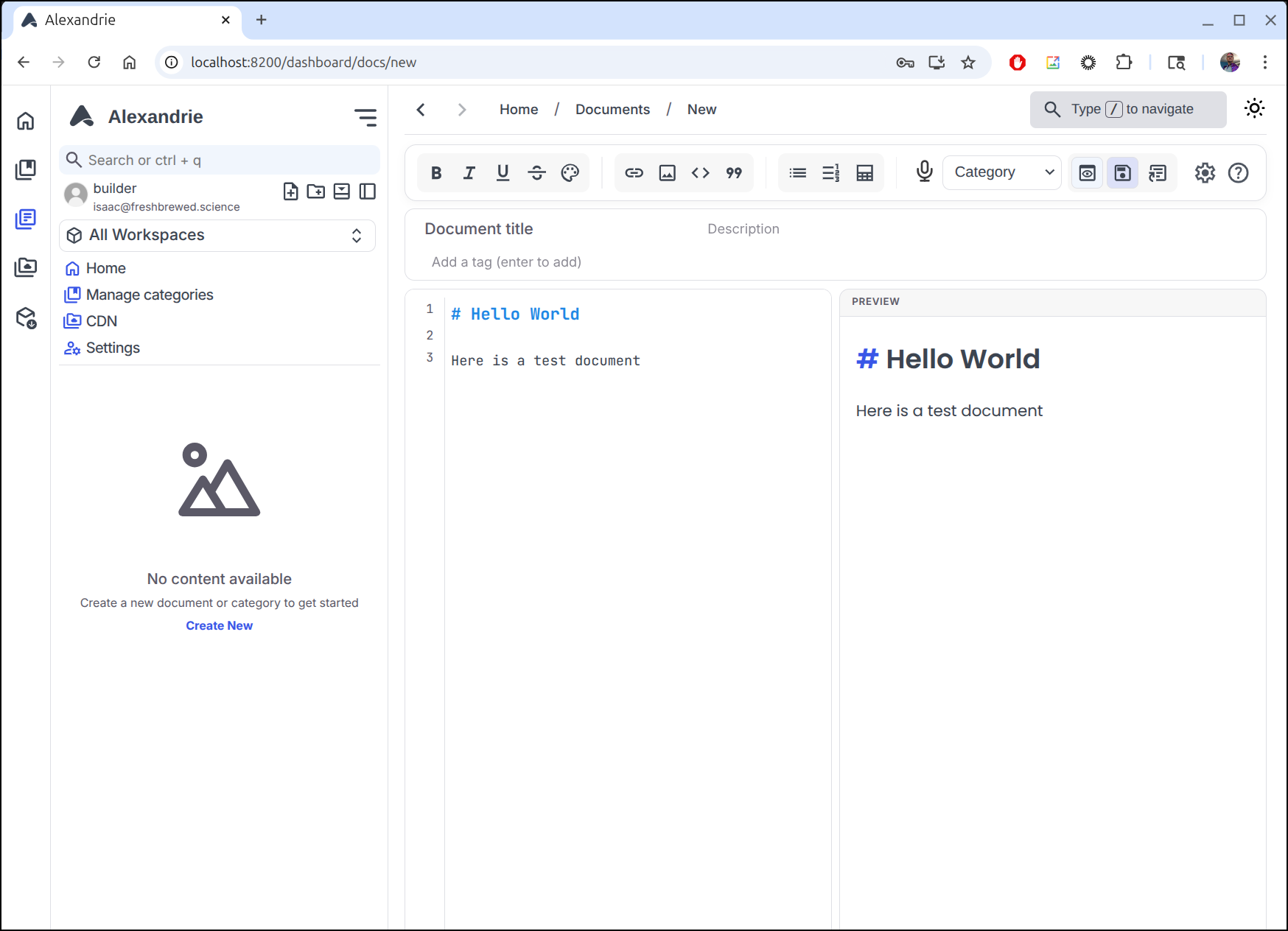Insert a table with the table icon
The width and height of the screenshot is (1288, 931).
(864, 173)
